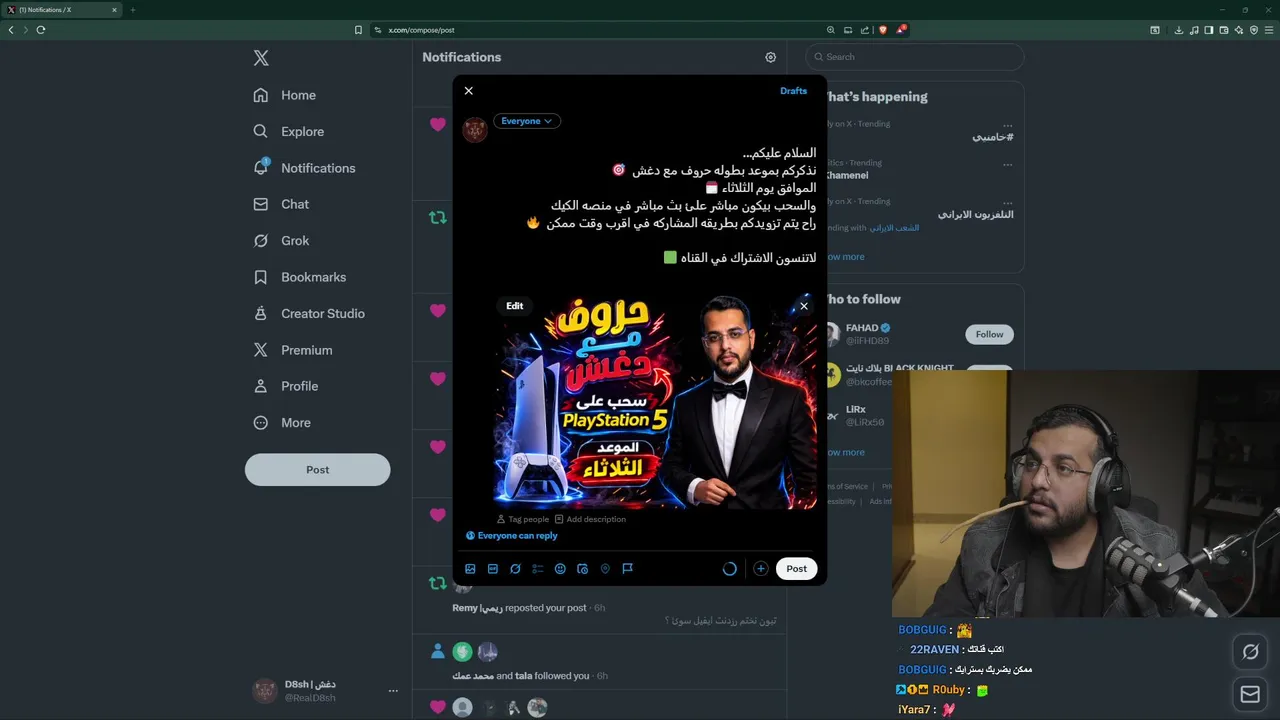
Task: Add description to the image
Action: point(590,519)
